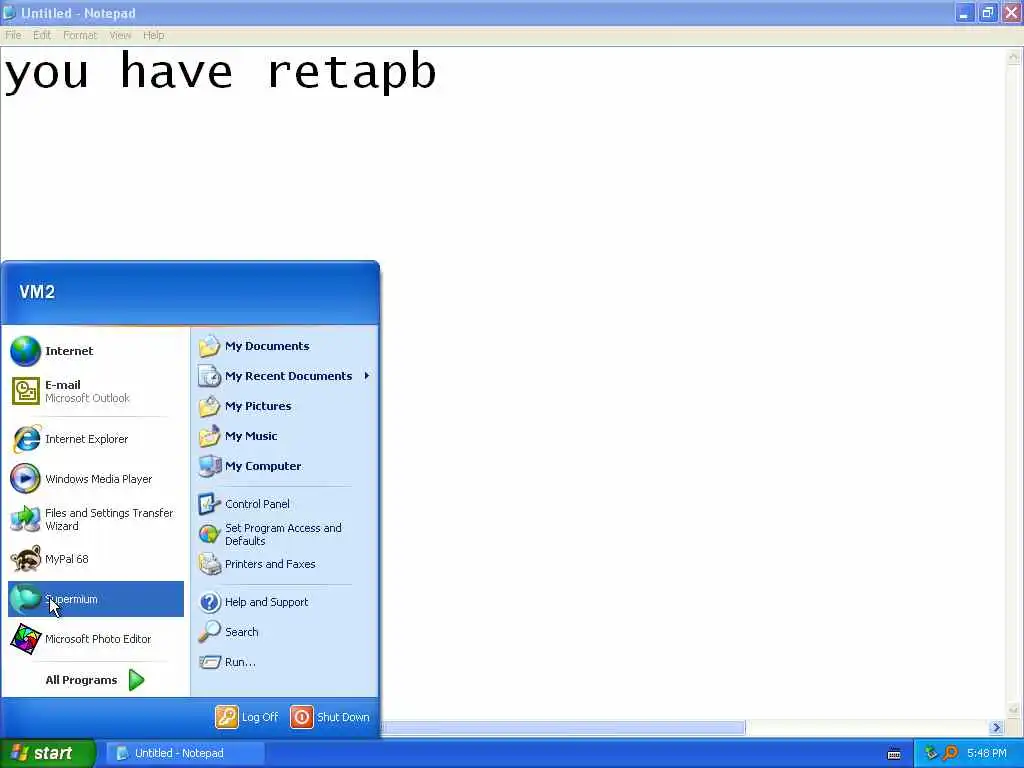
Task: Open Notepad Help menu
Action: 153,35
